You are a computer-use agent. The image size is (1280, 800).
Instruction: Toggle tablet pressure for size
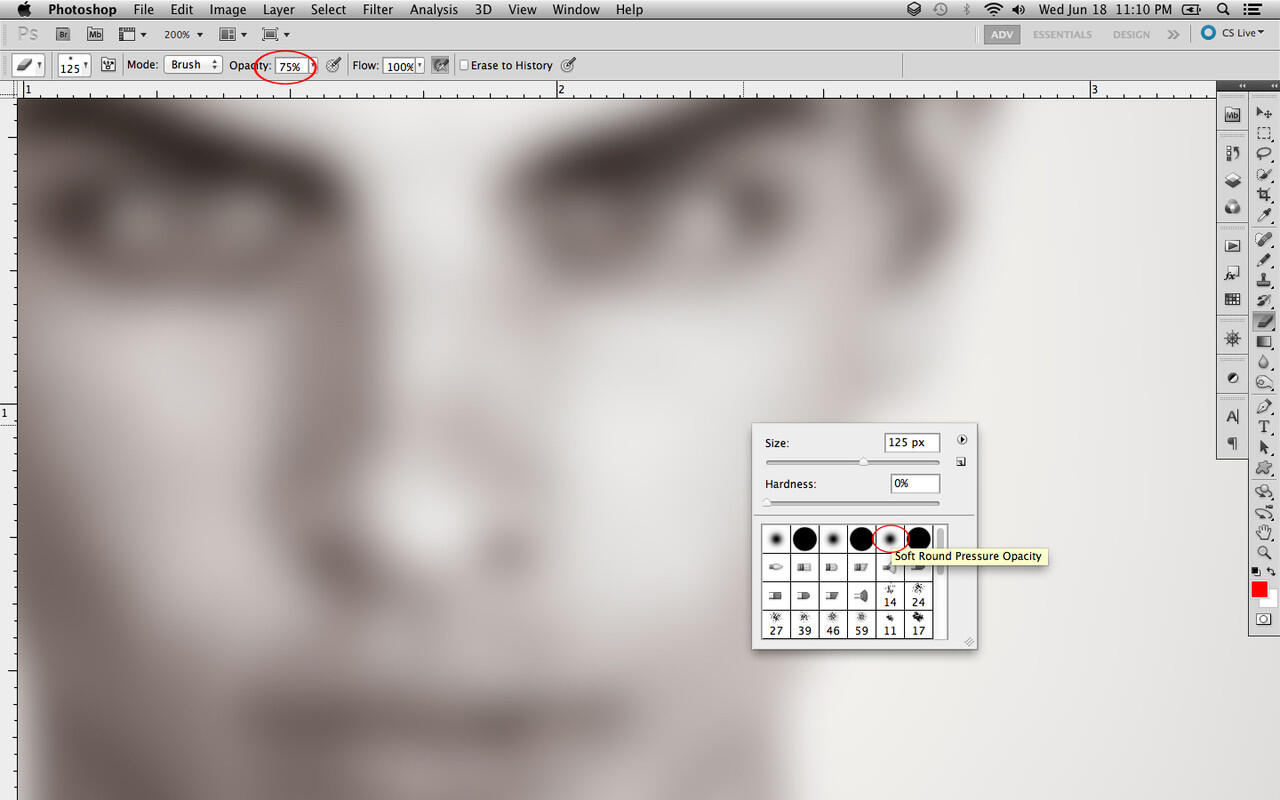568,65
